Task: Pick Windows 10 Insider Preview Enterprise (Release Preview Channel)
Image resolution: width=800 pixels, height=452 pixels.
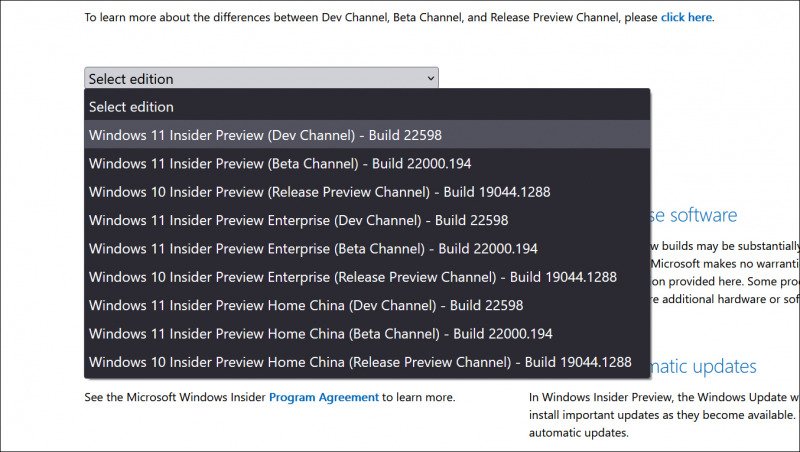Action: click(367, 277)
